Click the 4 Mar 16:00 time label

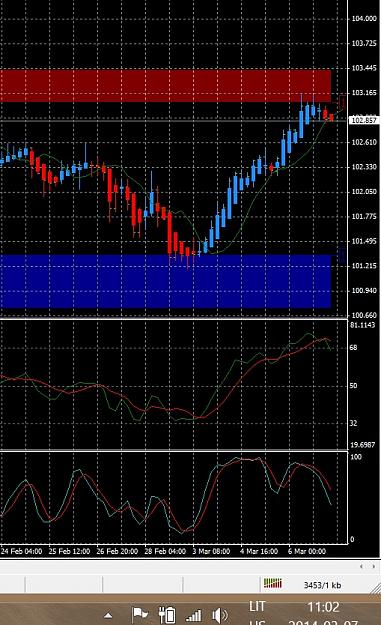tap(259, 551)
